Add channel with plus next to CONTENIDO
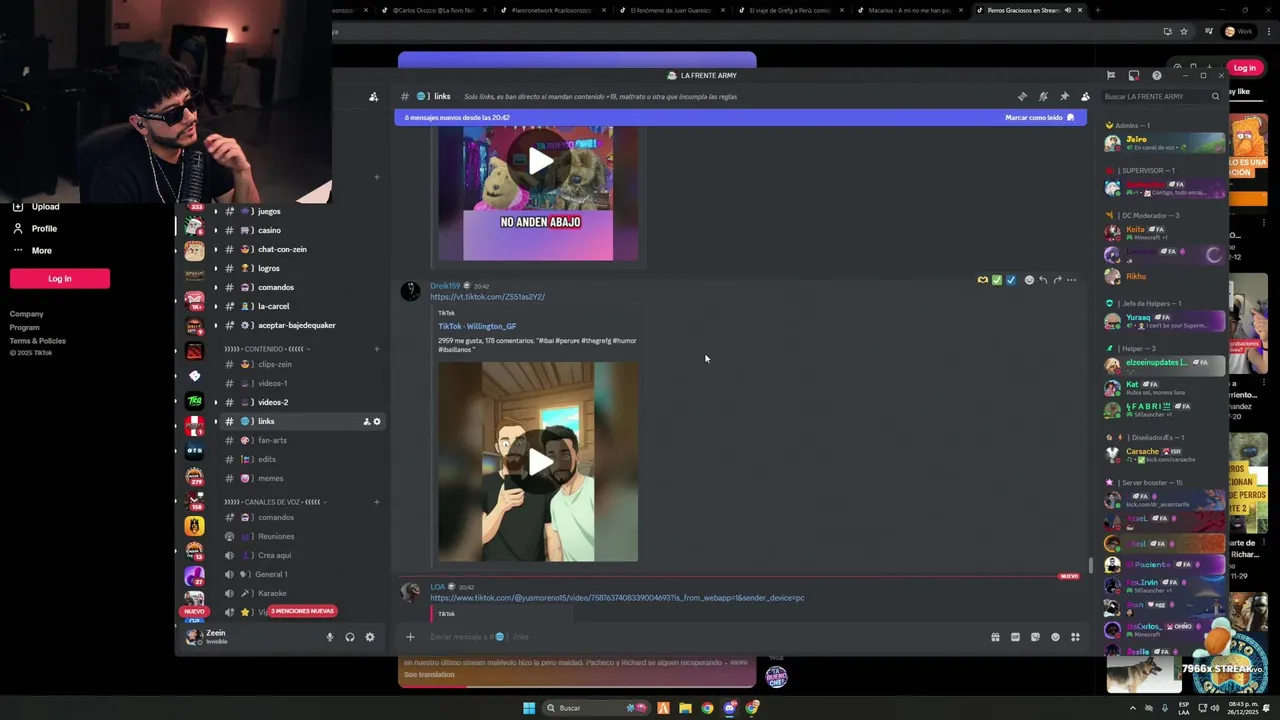 377,349
